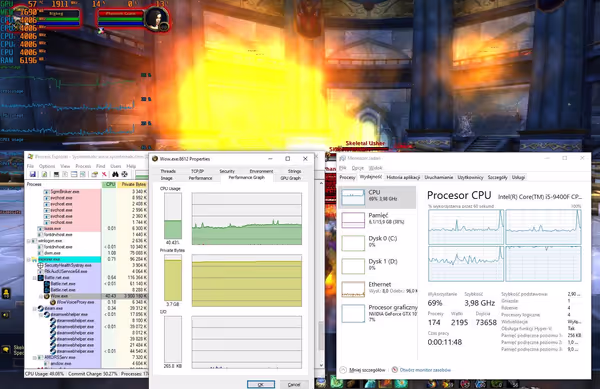Switch to the Image tab

coord(166,178)
